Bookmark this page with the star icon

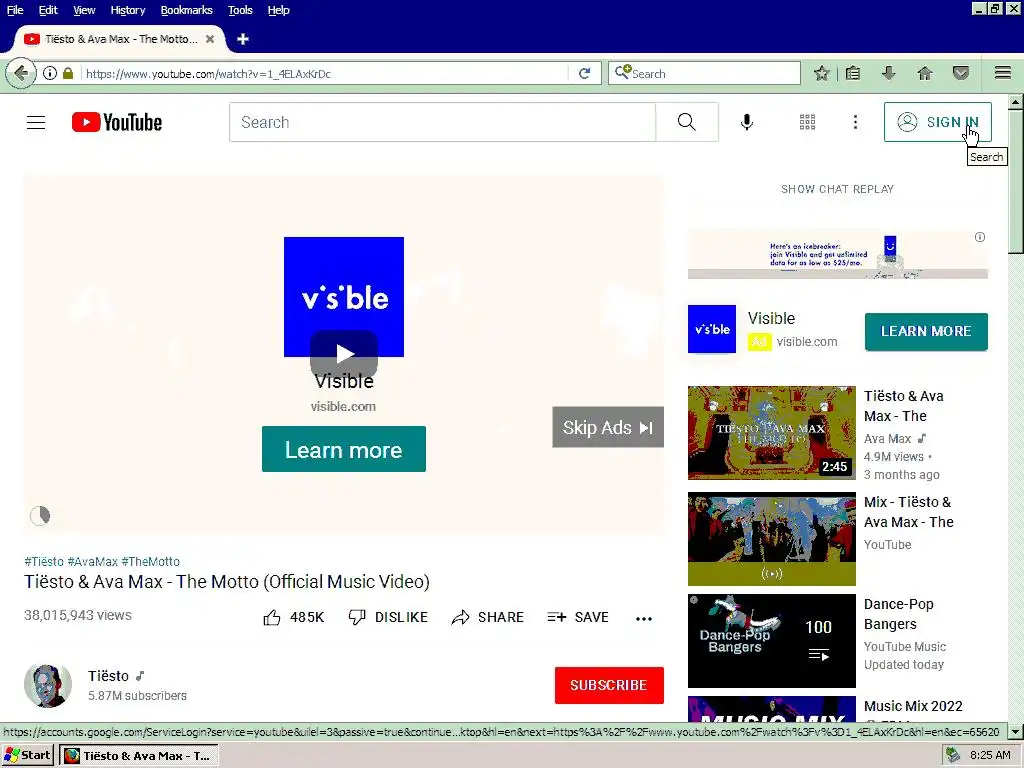coord(822,73)
